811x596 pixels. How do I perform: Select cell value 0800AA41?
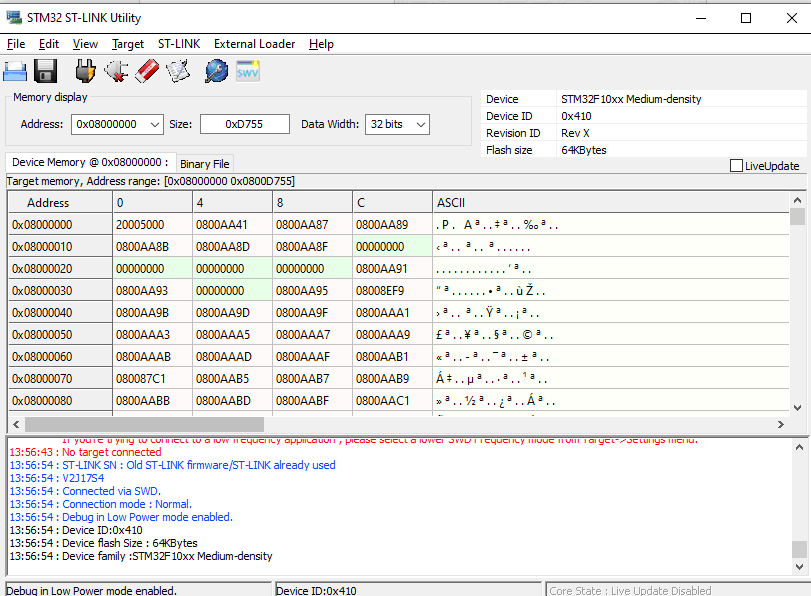[232, 225]
